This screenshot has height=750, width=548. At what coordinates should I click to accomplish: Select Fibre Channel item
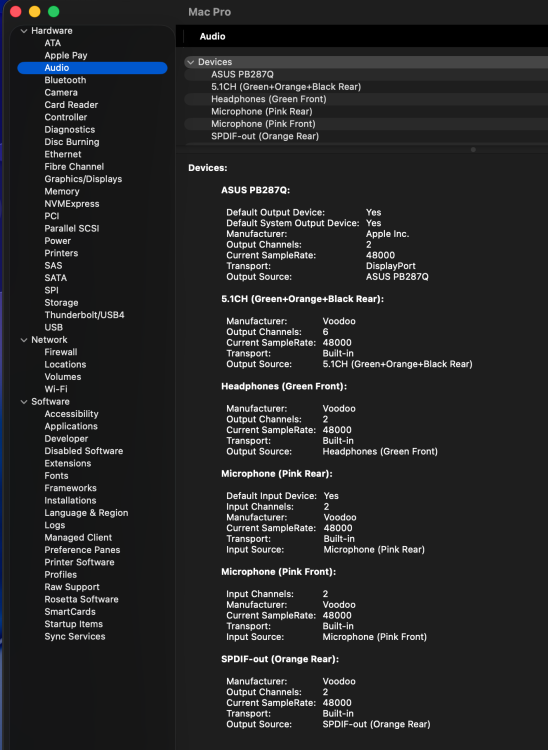tap(74, 166)
